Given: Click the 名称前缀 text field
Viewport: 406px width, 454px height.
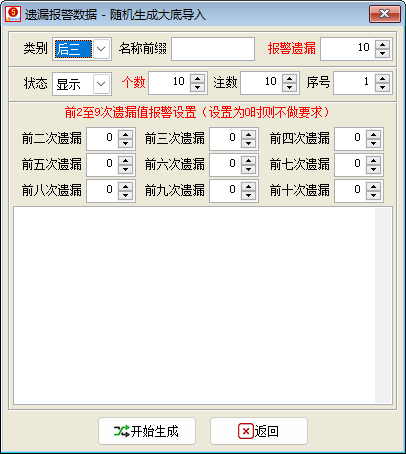Looking at the screenshot, I should [x=213, y=49].
